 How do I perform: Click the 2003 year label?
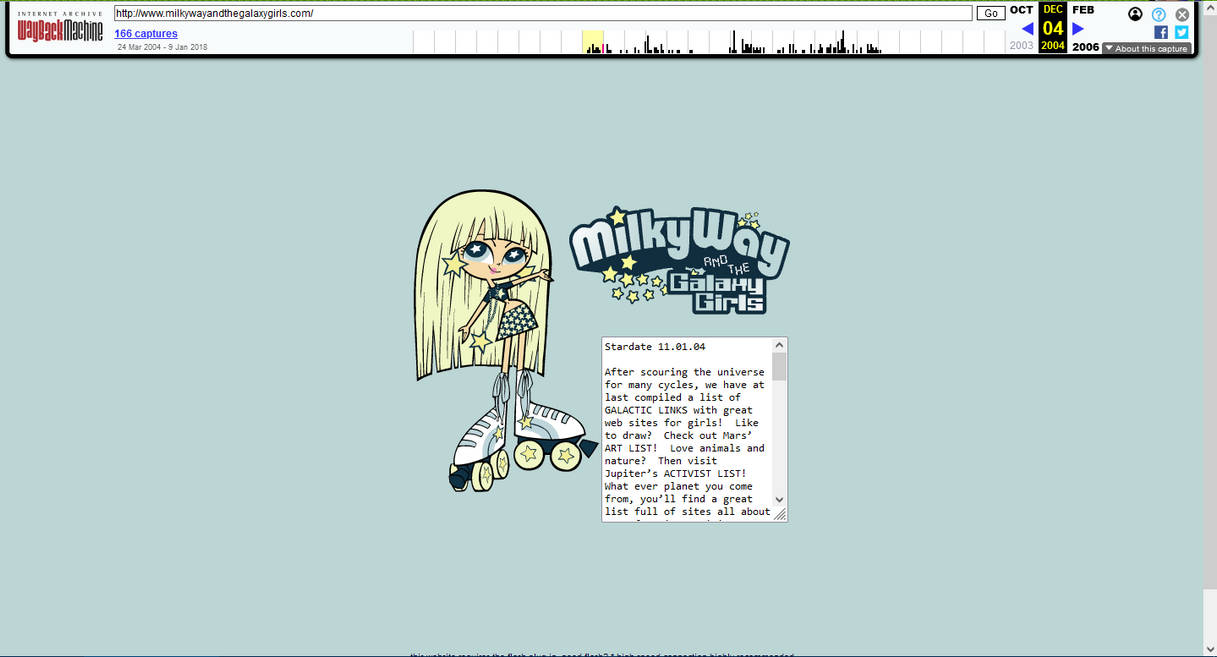[1022, 46]
